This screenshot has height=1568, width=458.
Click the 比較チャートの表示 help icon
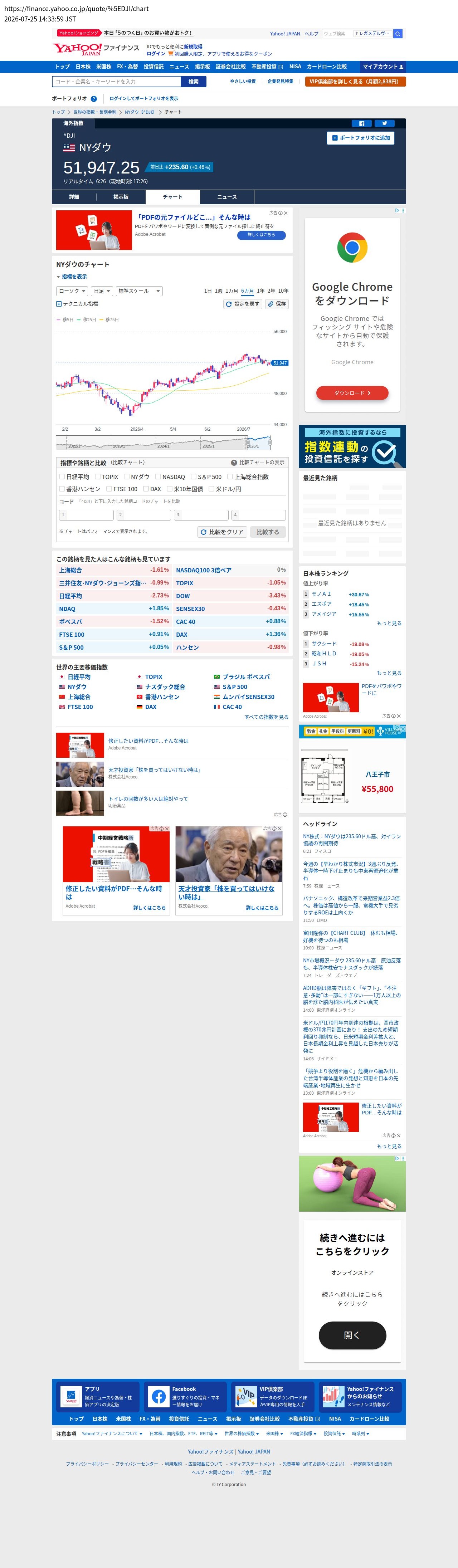click(x=234, y=463)
